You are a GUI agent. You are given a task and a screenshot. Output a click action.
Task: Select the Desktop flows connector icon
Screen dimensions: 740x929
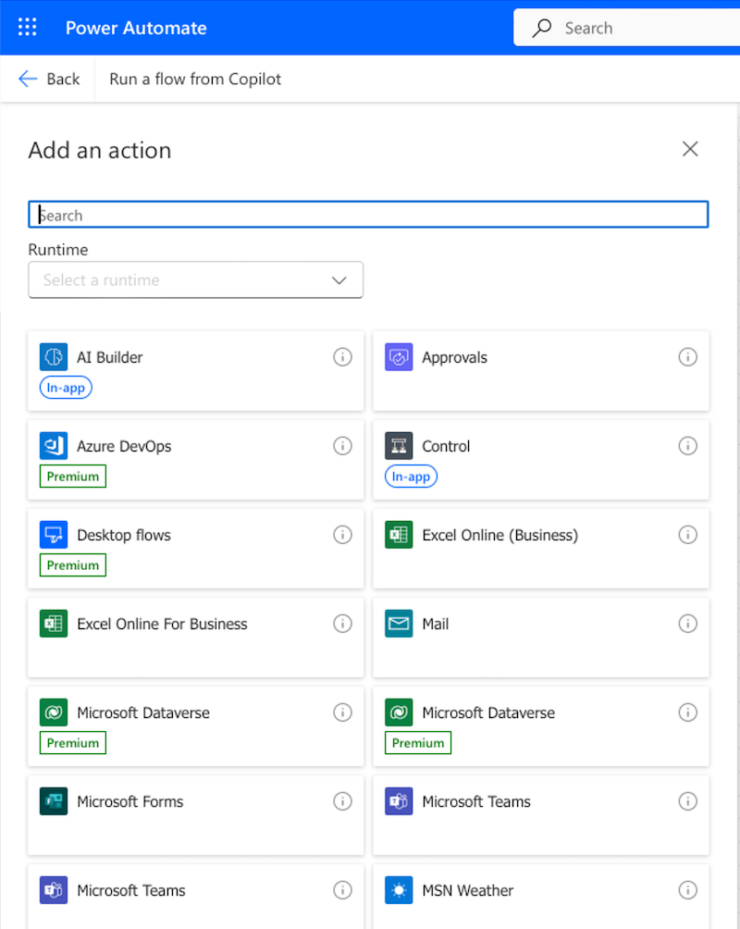coord(54,534)
